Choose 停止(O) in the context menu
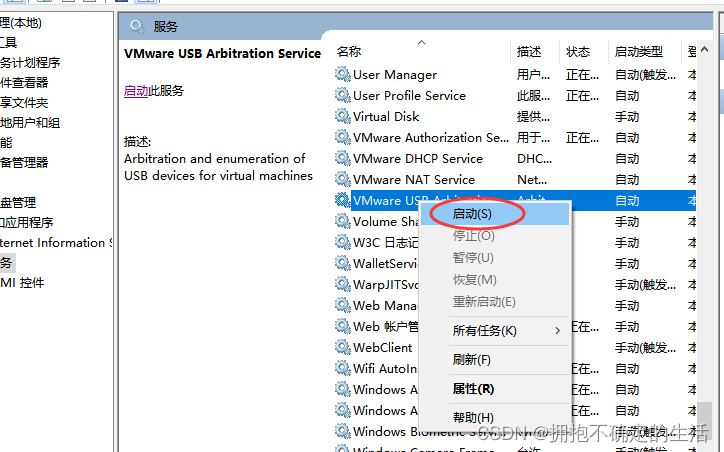Screen dimensions: 724x452 495,236
